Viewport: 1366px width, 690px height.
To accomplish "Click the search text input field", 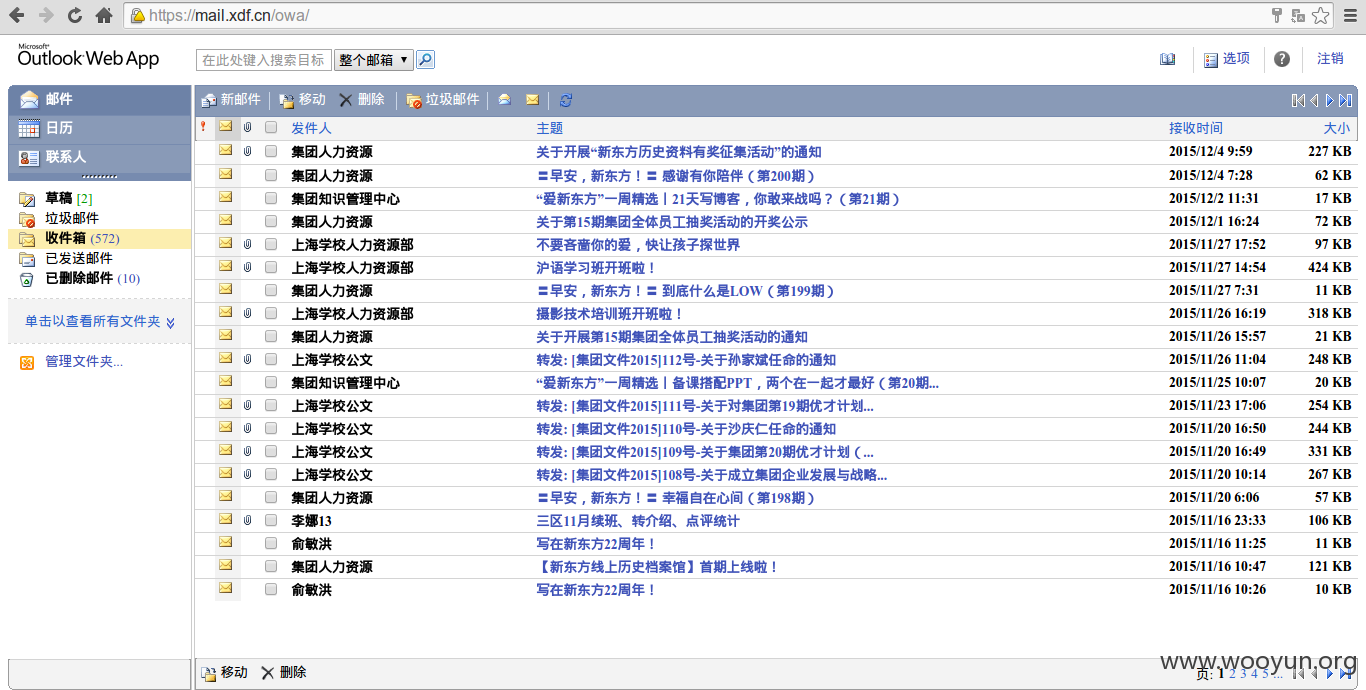I will coord(264,60).
